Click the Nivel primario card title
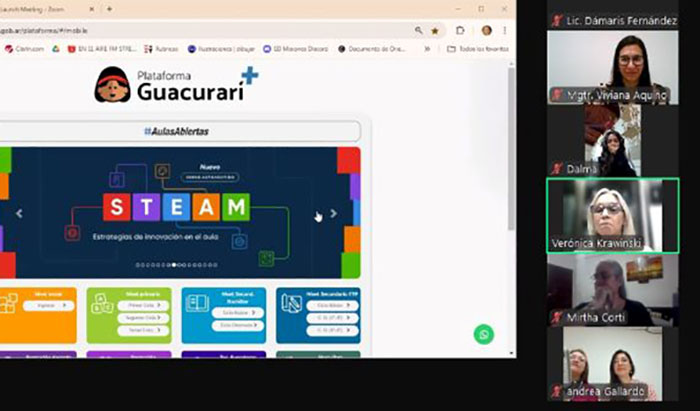 pos(144,294)
